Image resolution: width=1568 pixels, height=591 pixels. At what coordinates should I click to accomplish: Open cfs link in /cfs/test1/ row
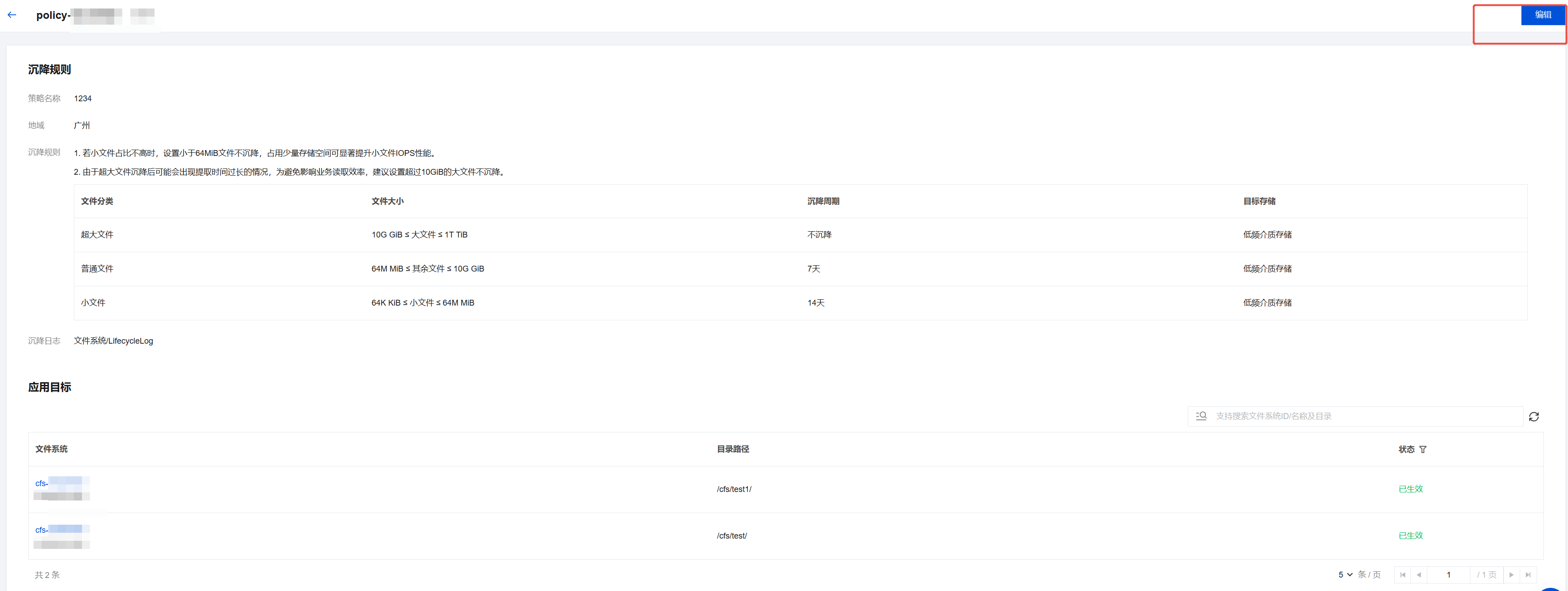point(41,483)
